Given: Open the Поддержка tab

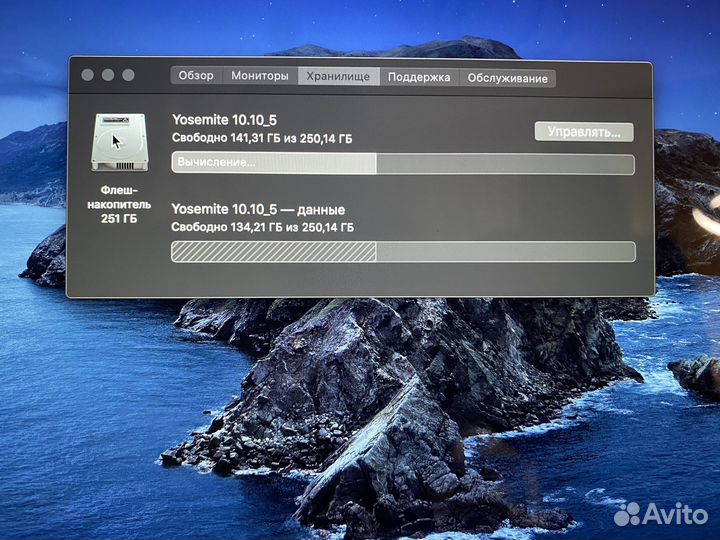Looking at the screenshot, I should point(419,77).
